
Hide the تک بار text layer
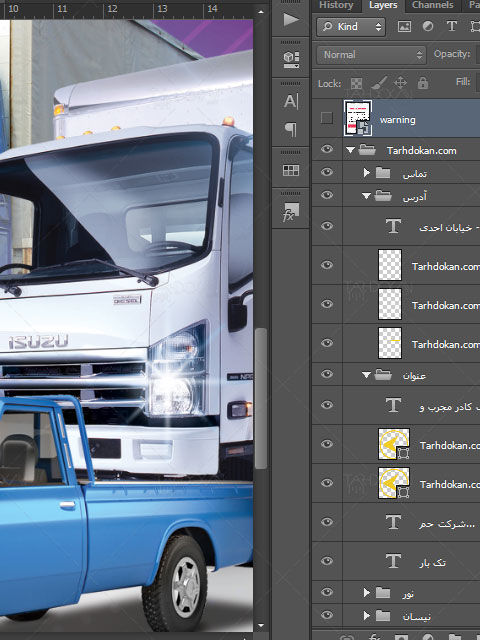pos(327,561)
